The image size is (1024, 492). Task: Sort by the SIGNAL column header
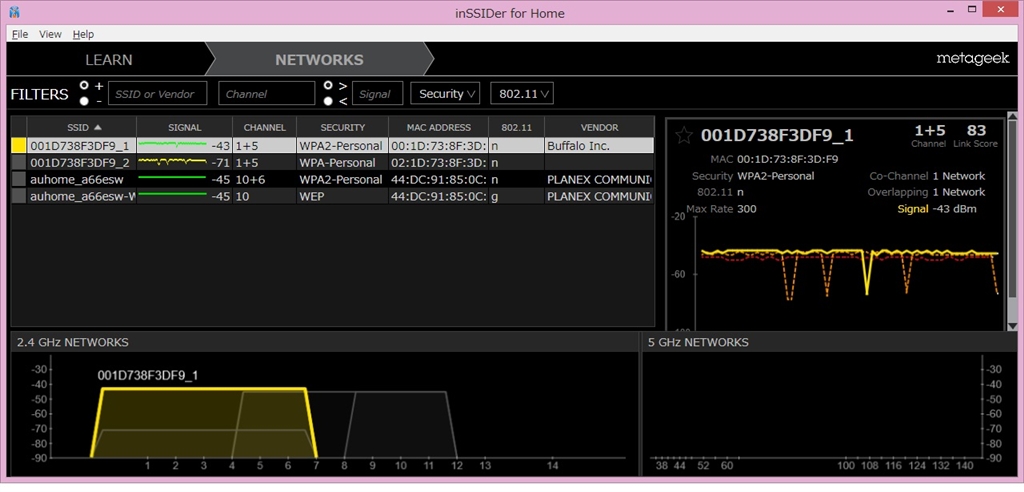pos(185,127)
